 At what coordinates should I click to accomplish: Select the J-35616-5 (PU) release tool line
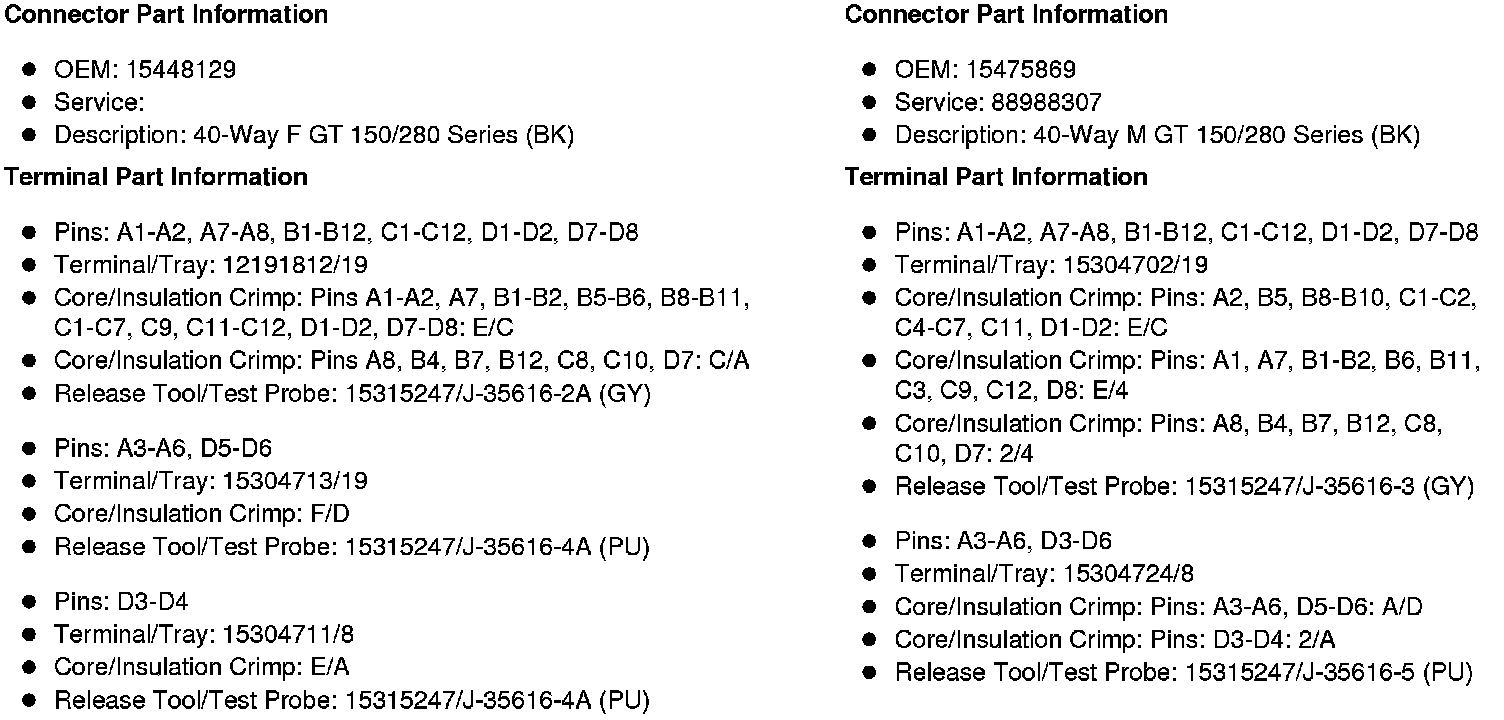(1183, 673)
